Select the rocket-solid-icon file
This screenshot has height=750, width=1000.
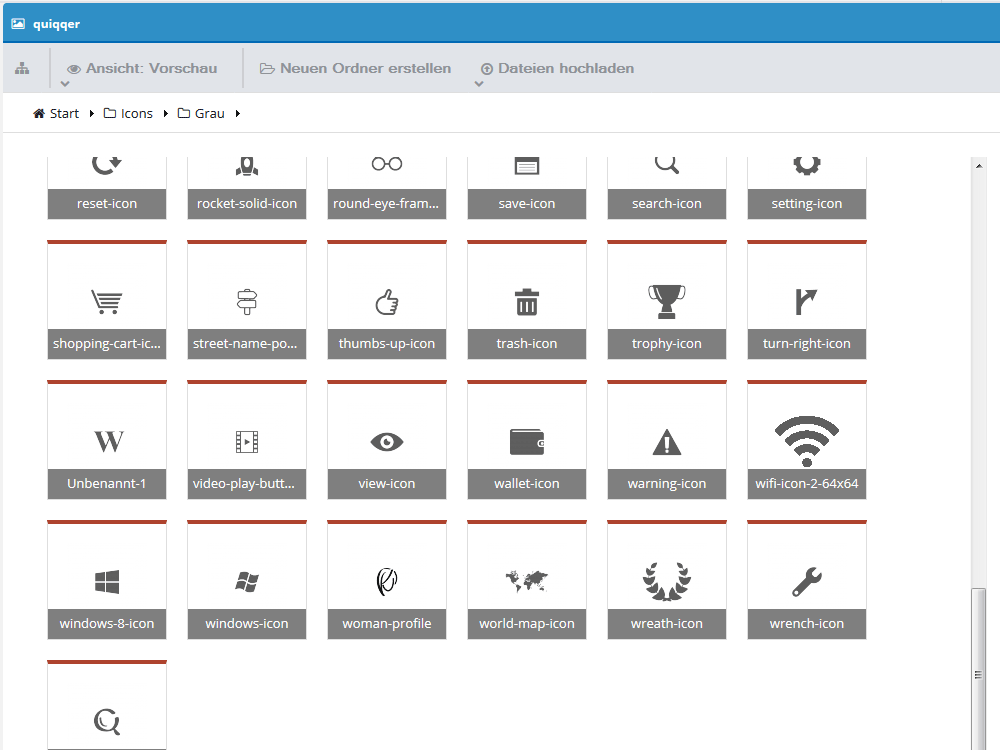click(247, 188)
